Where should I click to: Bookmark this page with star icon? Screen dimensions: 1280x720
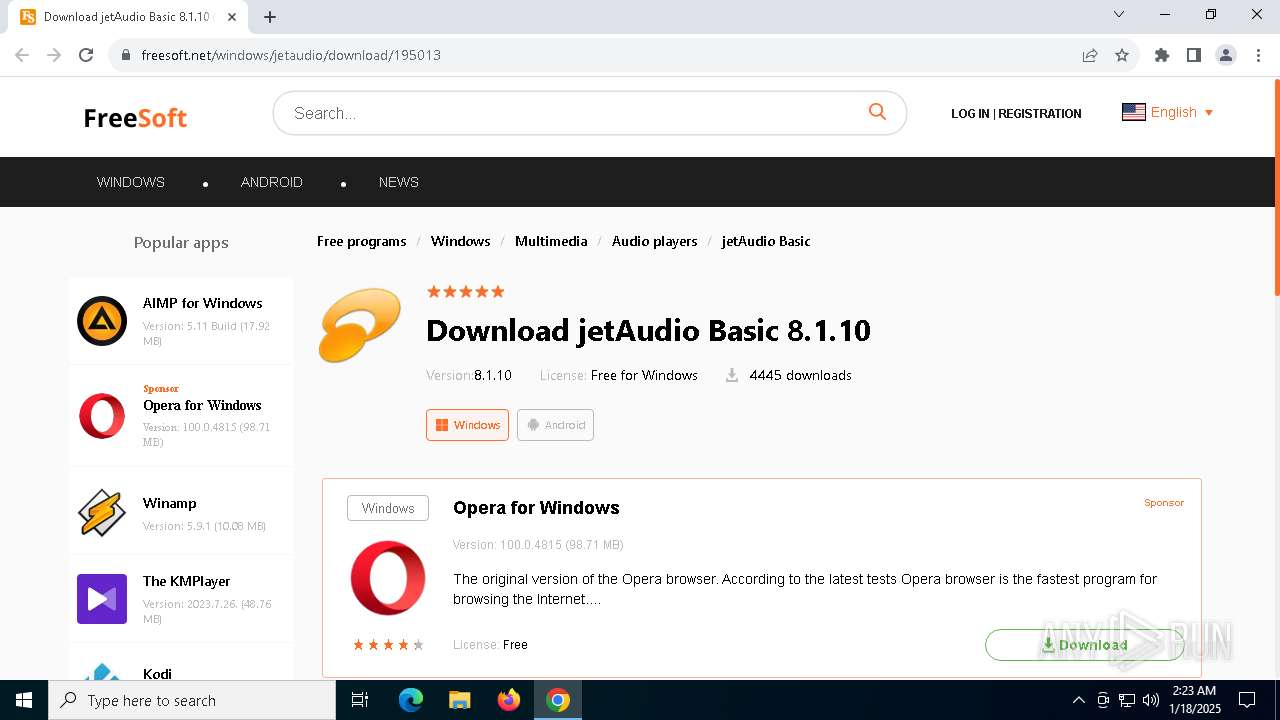pyautogui.click(x=1122, y=55)
